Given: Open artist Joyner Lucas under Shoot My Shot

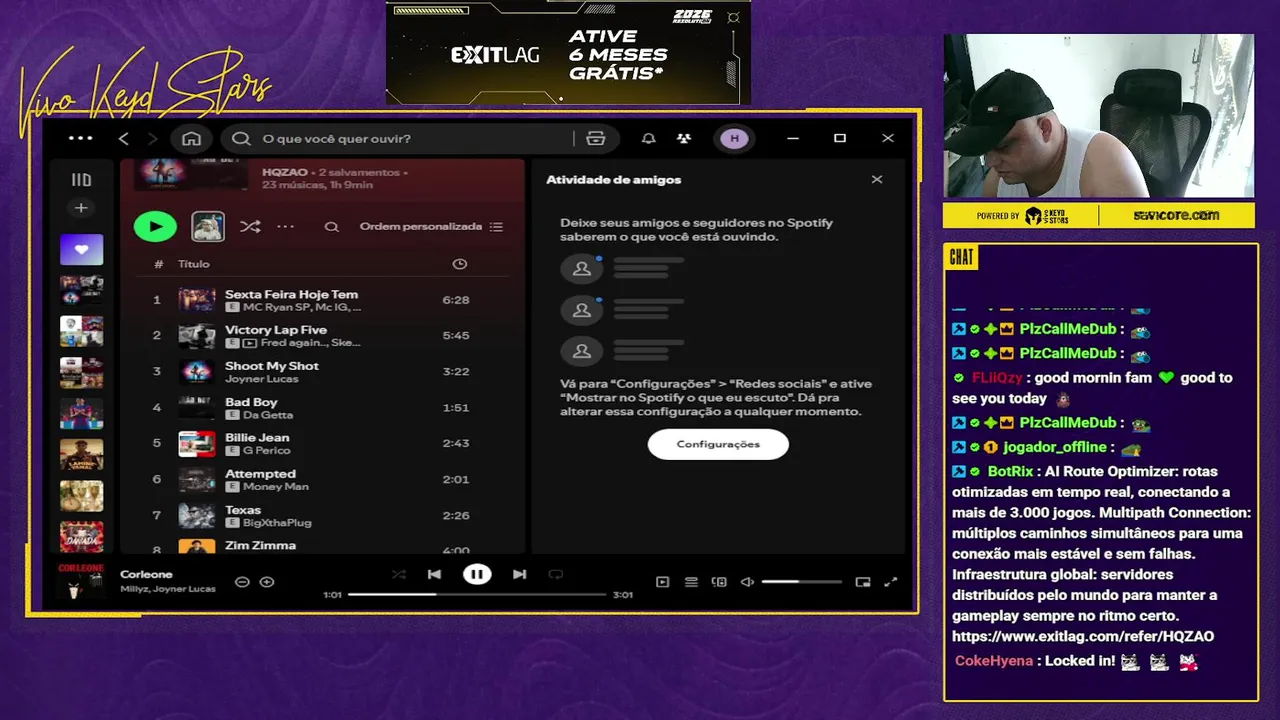Looking at the screenshot, I should pos(261,379).
